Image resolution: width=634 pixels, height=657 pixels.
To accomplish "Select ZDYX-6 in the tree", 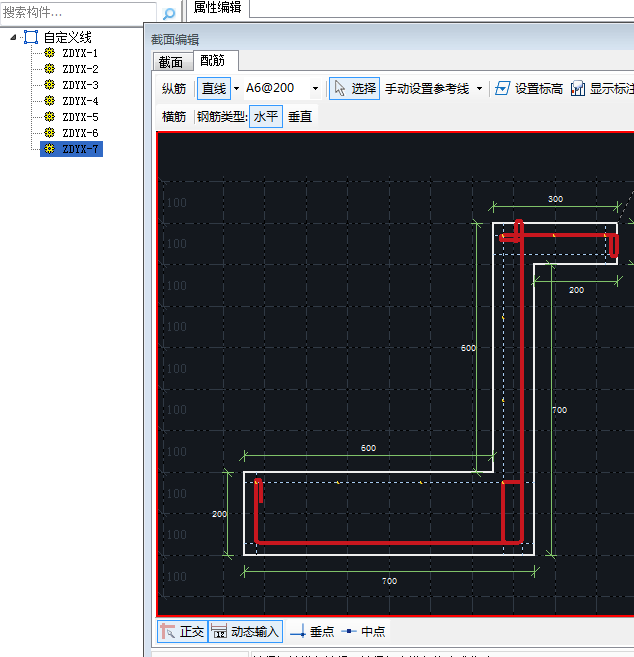I will (x=80, y=133).
